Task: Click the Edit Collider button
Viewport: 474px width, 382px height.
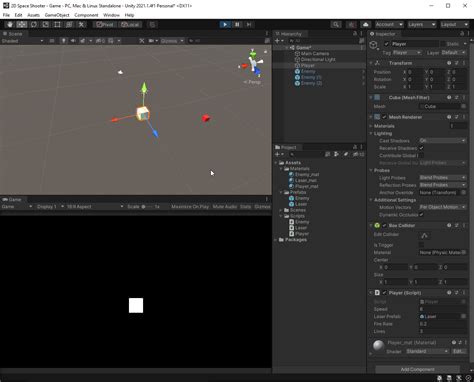Action: click(424, 236)
